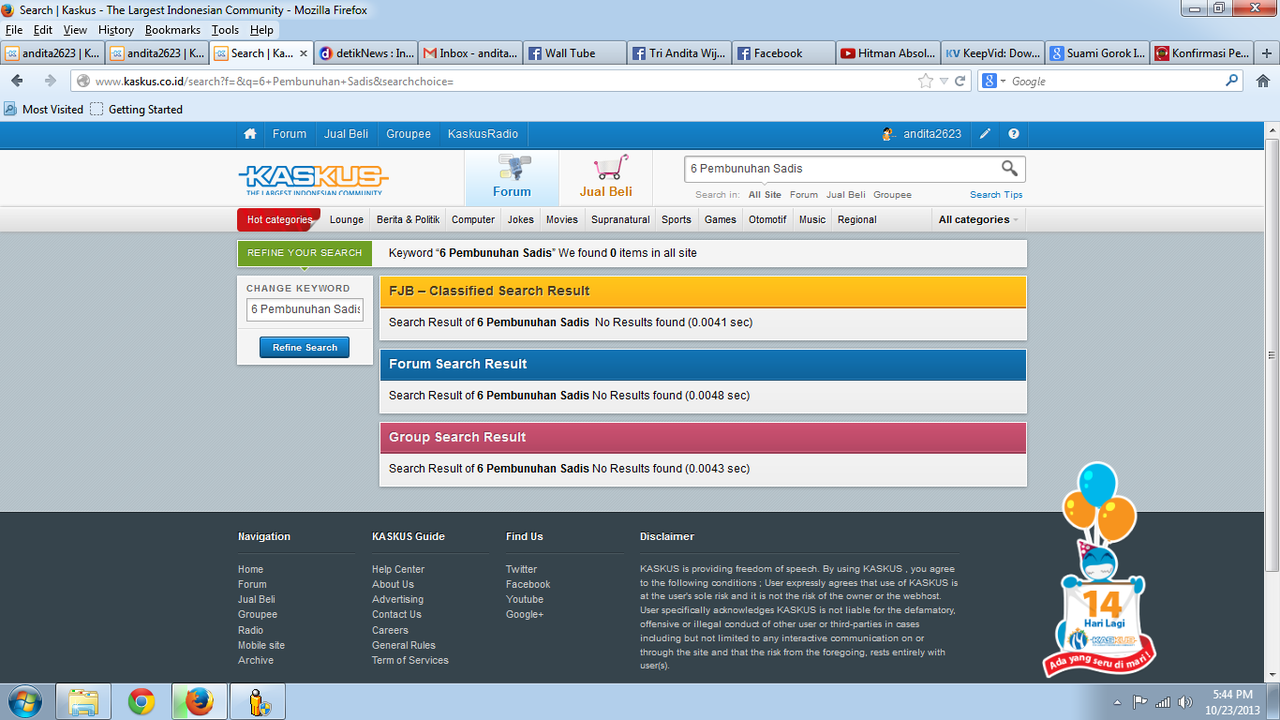Click Groupee in the blue navigation bar
Viewport: 1280px width, 720px height.
pyautogui.click(x=408, y=134)
